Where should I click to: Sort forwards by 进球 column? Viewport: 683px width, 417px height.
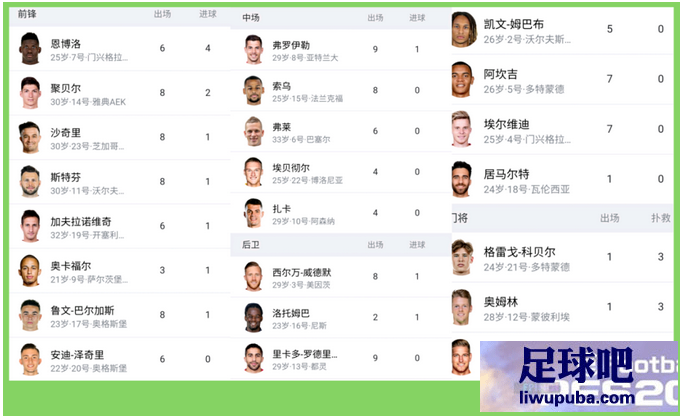pos(208,14)
